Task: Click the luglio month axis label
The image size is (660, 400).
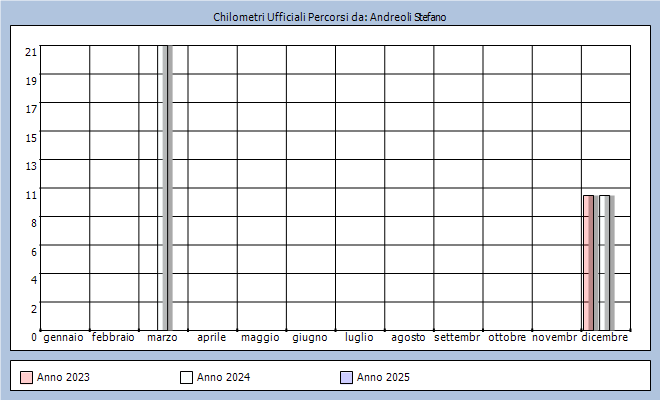Action: pos(359,338)
